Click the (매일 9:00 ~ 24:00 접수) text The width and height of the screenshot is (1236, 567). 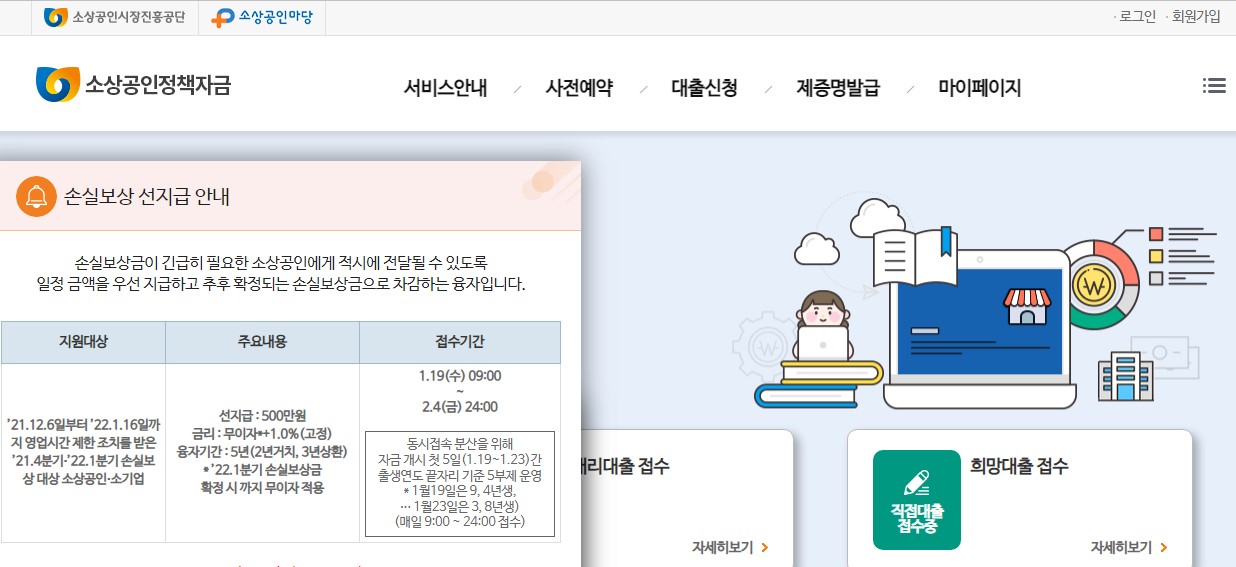460,521
